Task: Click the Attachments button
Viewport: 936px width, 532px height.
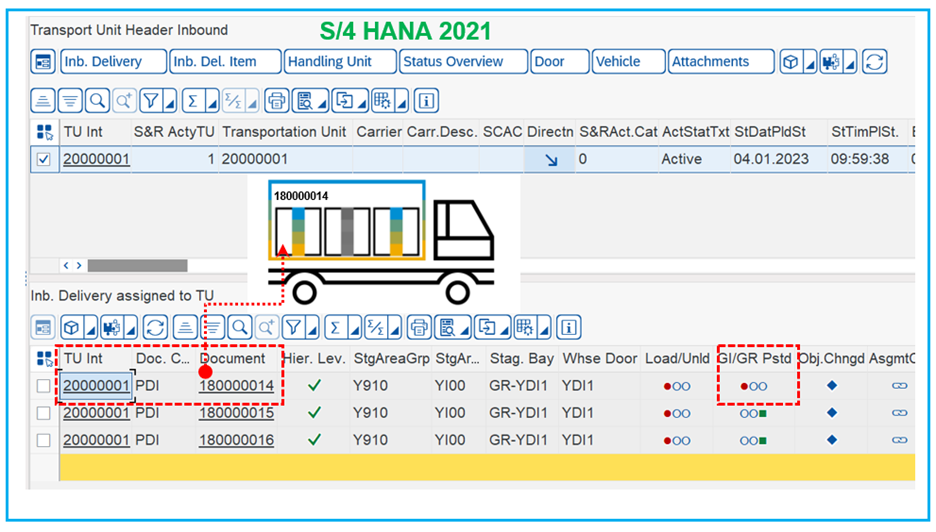Action: point(710,62)
